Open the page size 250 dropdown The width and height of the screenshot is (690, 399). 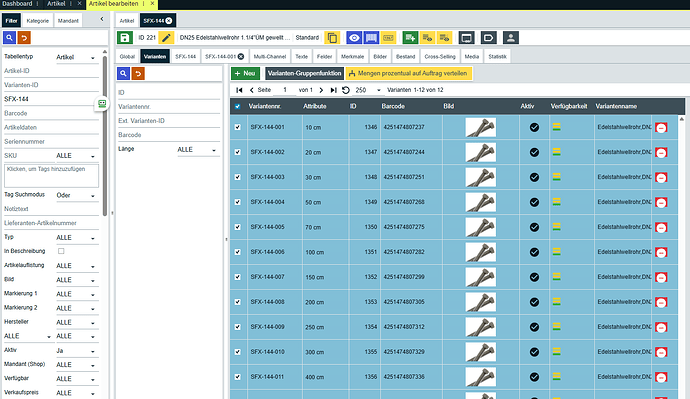pyautogui.click(x=368, y=90)
